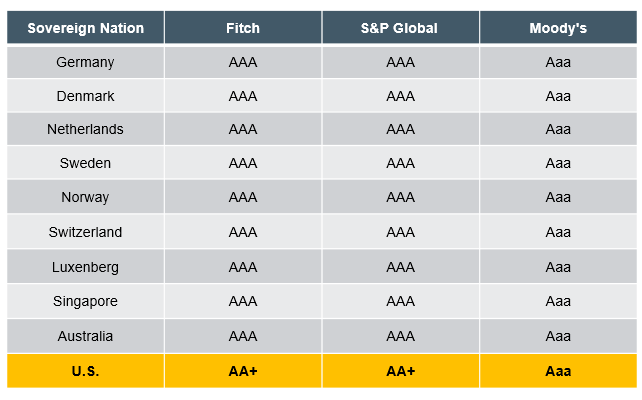Click the U.S. Moody's Aaa rating
The width and height of the screenshot is (642, 400).
point(558,371)
